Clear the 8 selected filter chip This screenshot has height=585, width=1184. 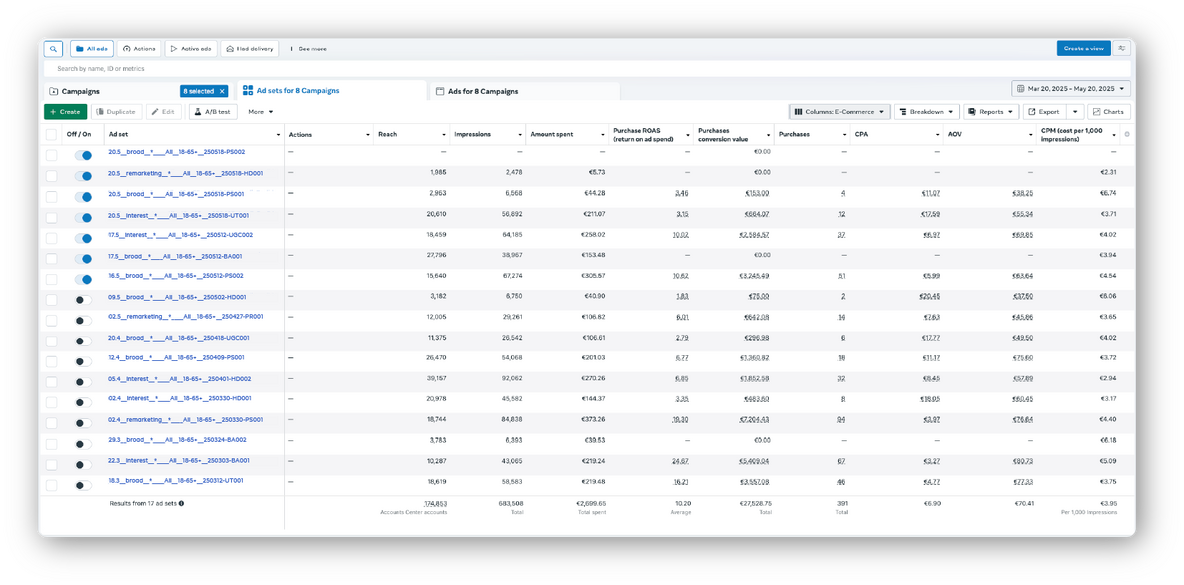[222, 91]
